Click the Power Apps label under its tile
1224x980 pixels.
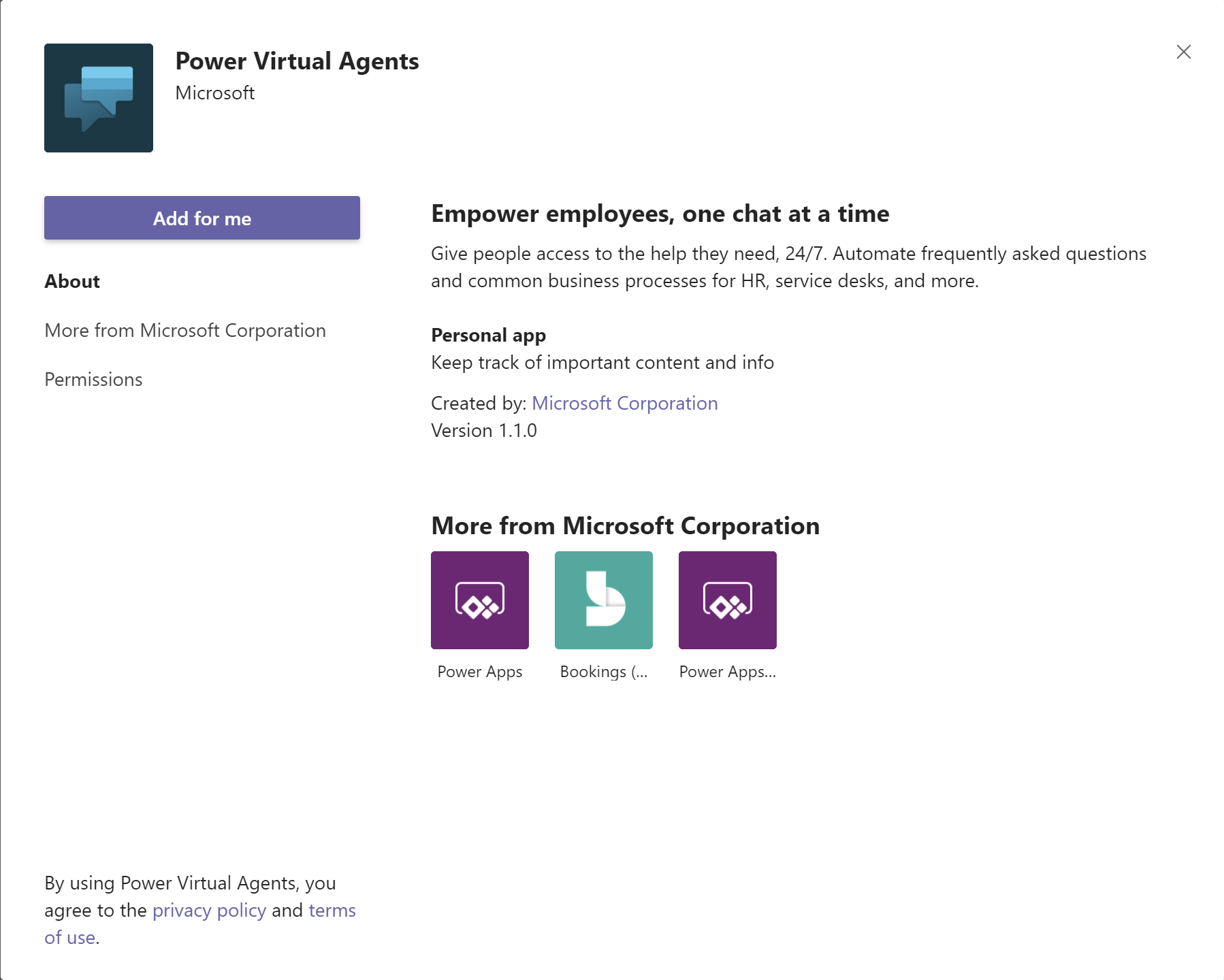(x=479, y=672)
